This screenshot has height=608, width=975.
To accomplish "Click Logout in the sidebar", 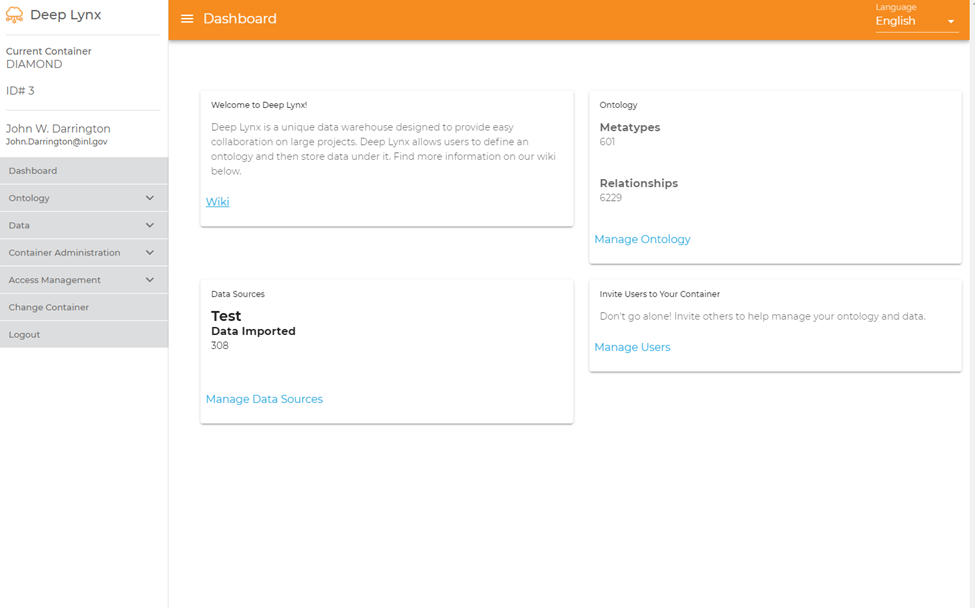I will [25, 335].
